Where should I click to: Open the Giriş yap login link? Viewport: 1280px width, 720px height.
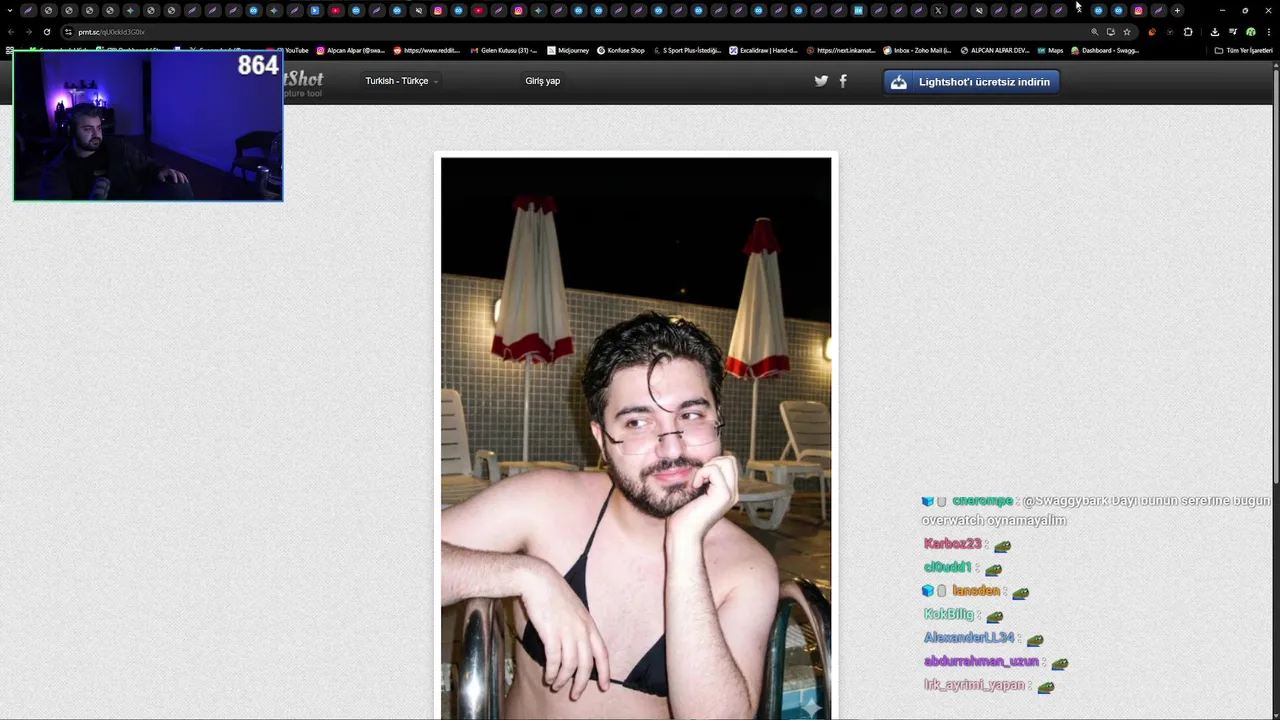pos(542,81)
